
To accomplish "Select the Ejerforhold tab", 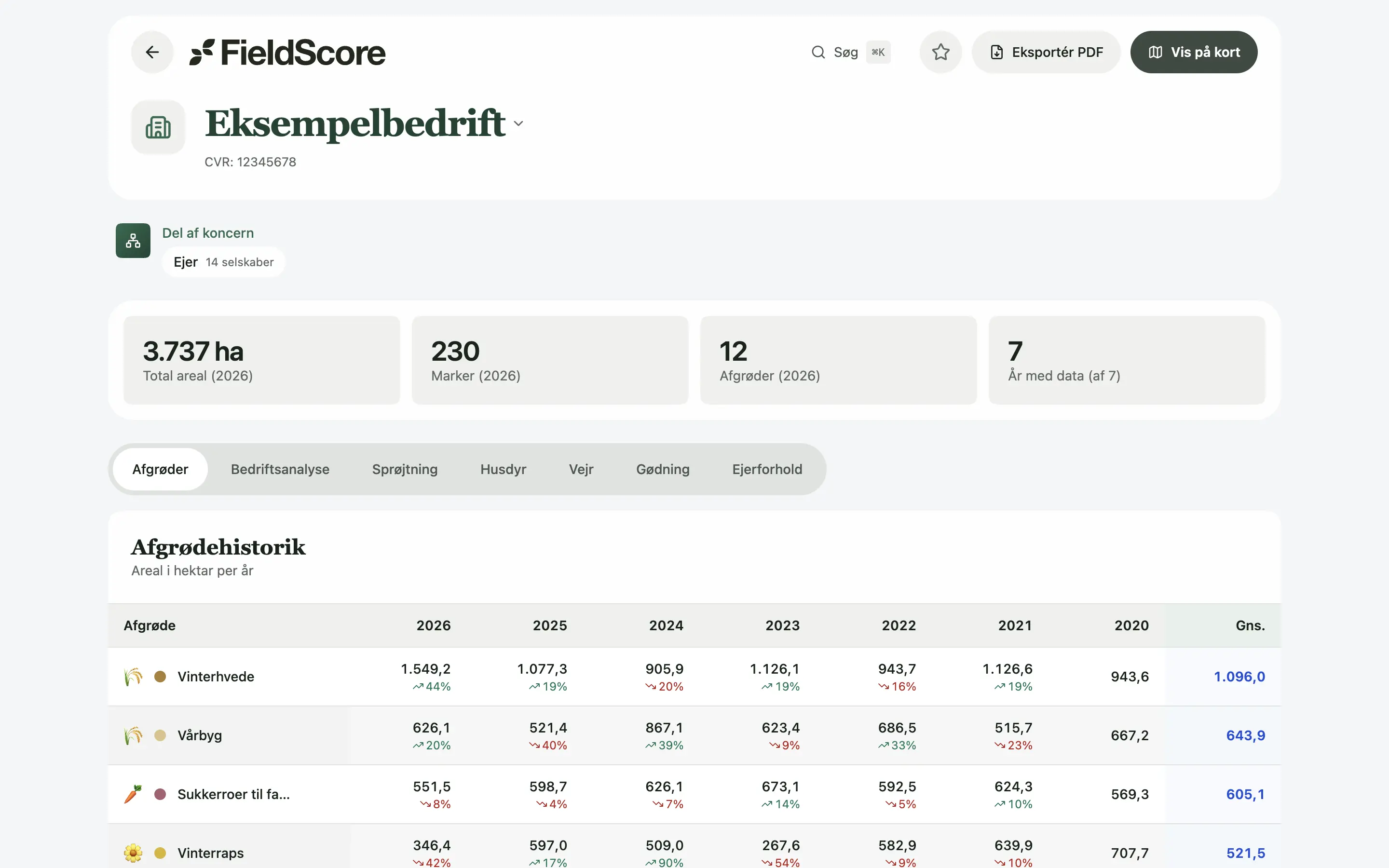I will point(767,469).
